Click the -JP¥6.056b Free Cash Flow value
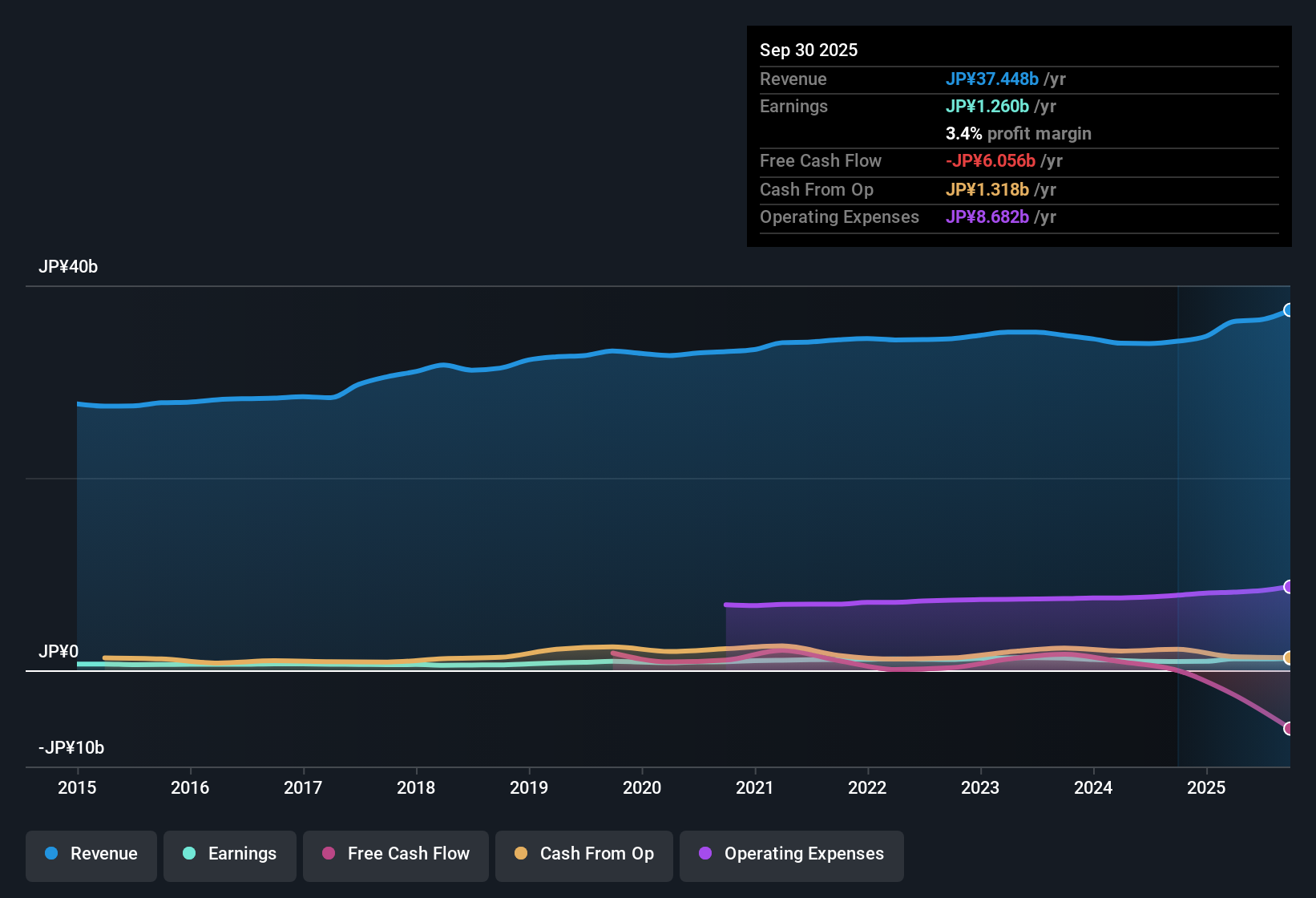Screen dimensions: 1316x898 (992, 161)
